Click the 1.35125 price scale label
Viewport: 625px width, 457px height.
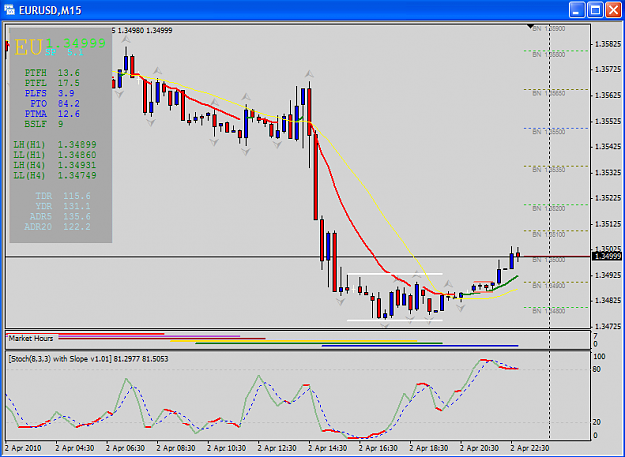tap(607, 224)
